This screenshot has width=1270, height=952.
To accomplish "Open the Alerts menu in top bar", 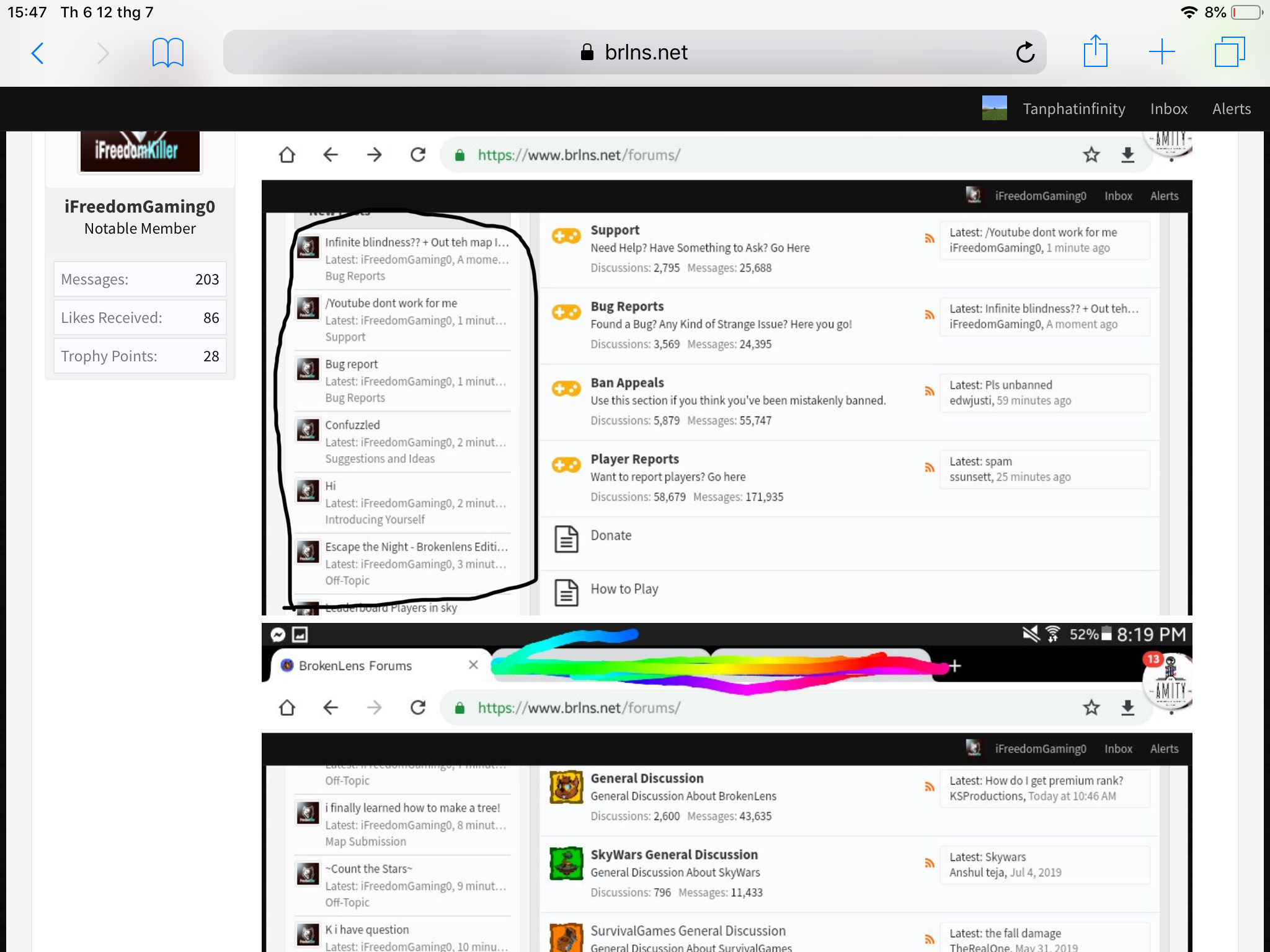I will [x=1231, y=109].
